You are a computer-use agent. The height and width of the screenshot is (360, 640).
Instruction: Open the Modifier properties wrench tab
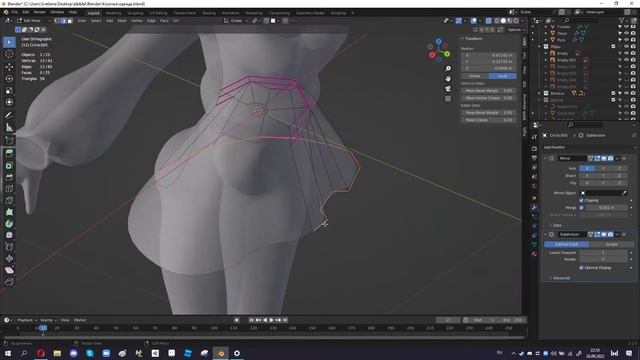(534, 207)
